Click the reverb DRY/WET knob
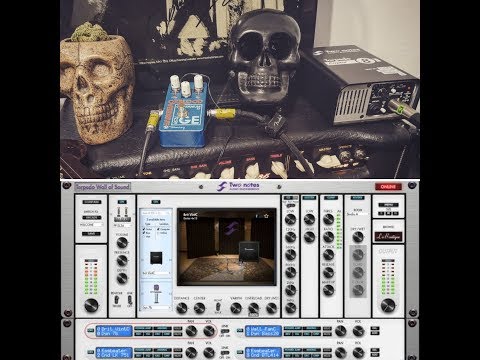 [358, 237]
